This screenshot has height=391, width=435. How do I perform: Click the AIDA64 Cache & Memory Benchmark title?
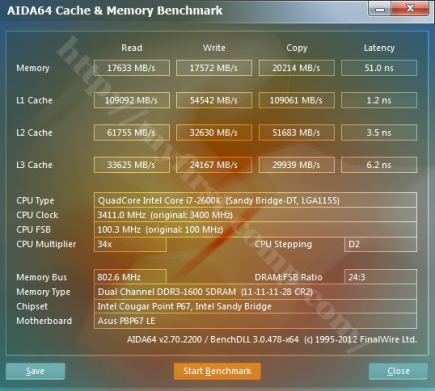pyautogui.click(x=115, y=11)
